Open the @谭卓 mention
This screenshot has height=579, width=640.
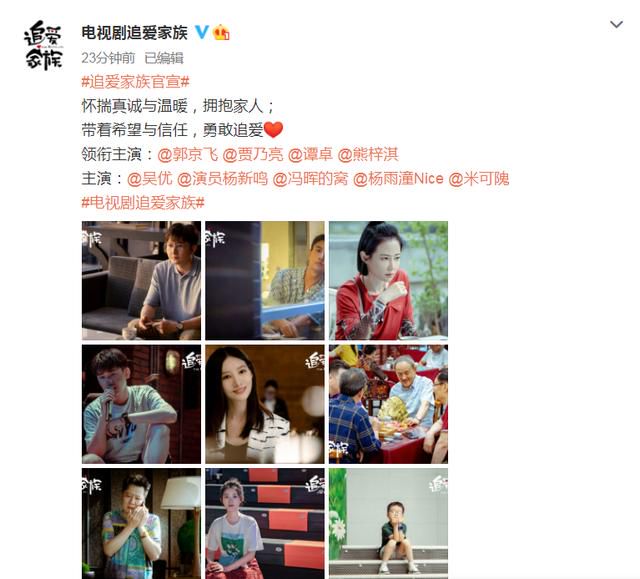310,155
